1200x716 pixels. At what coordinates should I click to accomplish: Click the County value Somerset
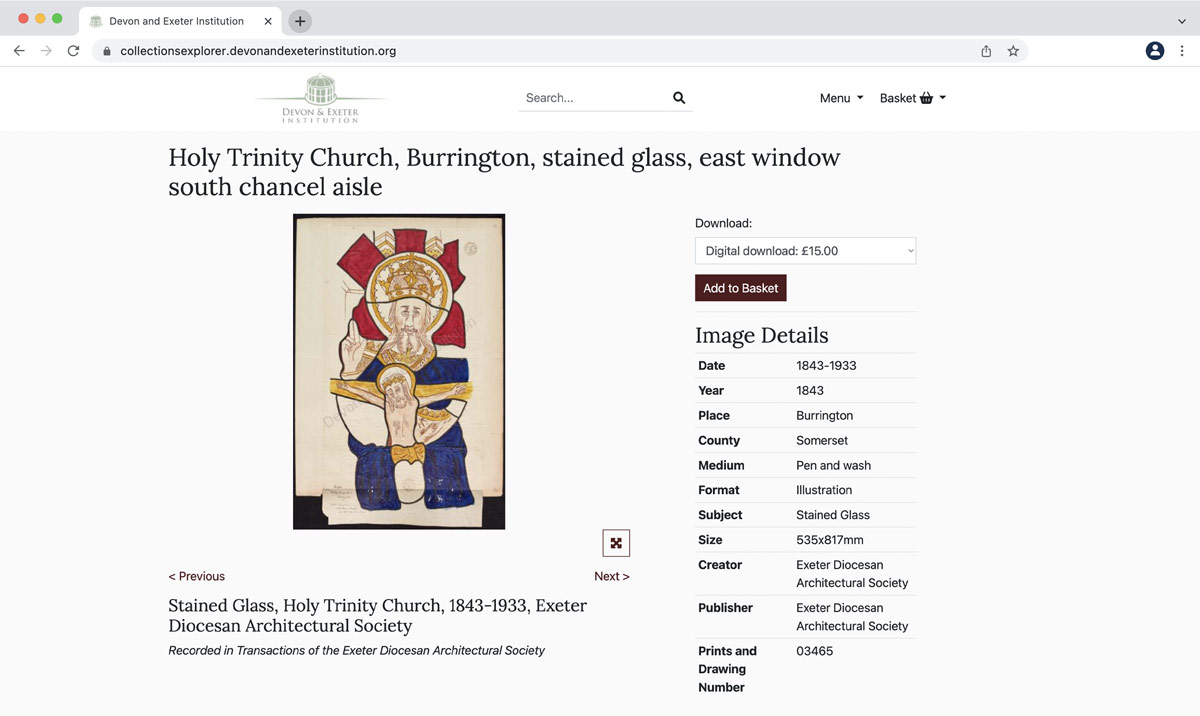click(x=822, y=441)
